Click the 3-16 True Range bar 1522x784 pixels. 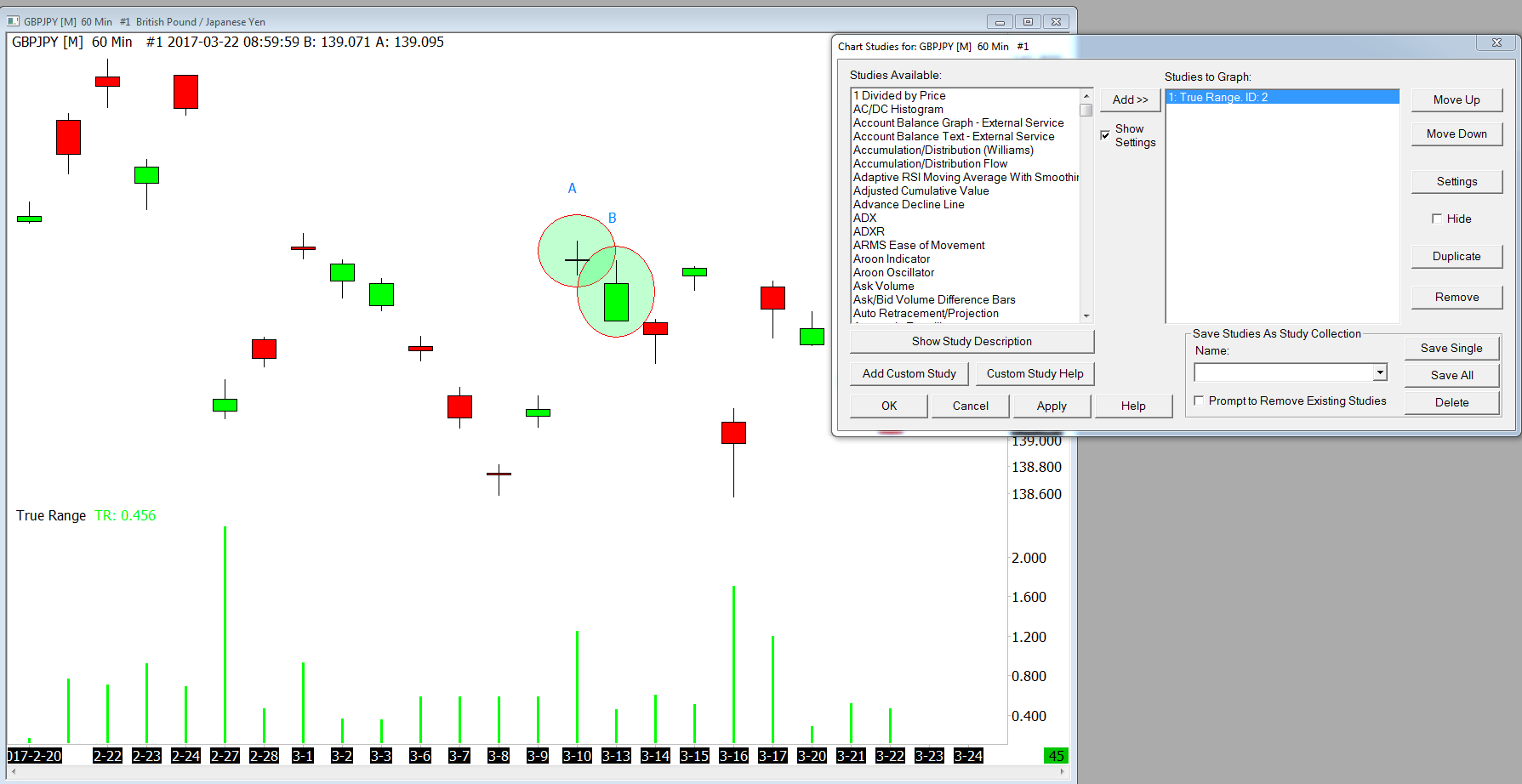point(733,664)
